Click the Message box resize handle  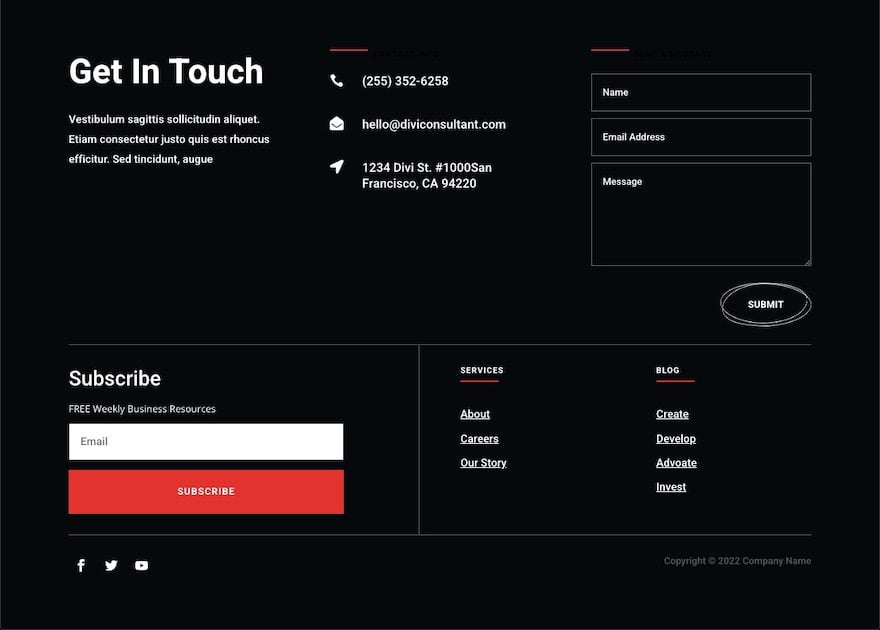point(808,262)
